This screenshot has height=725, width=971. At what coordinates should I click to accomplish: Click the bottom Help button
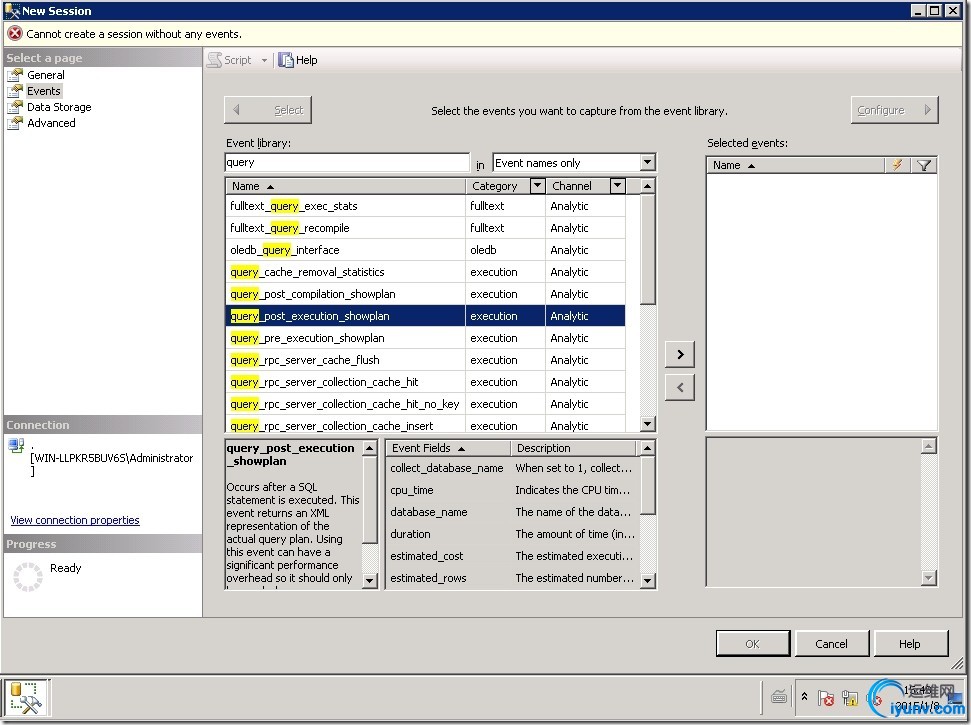[910, 644]
